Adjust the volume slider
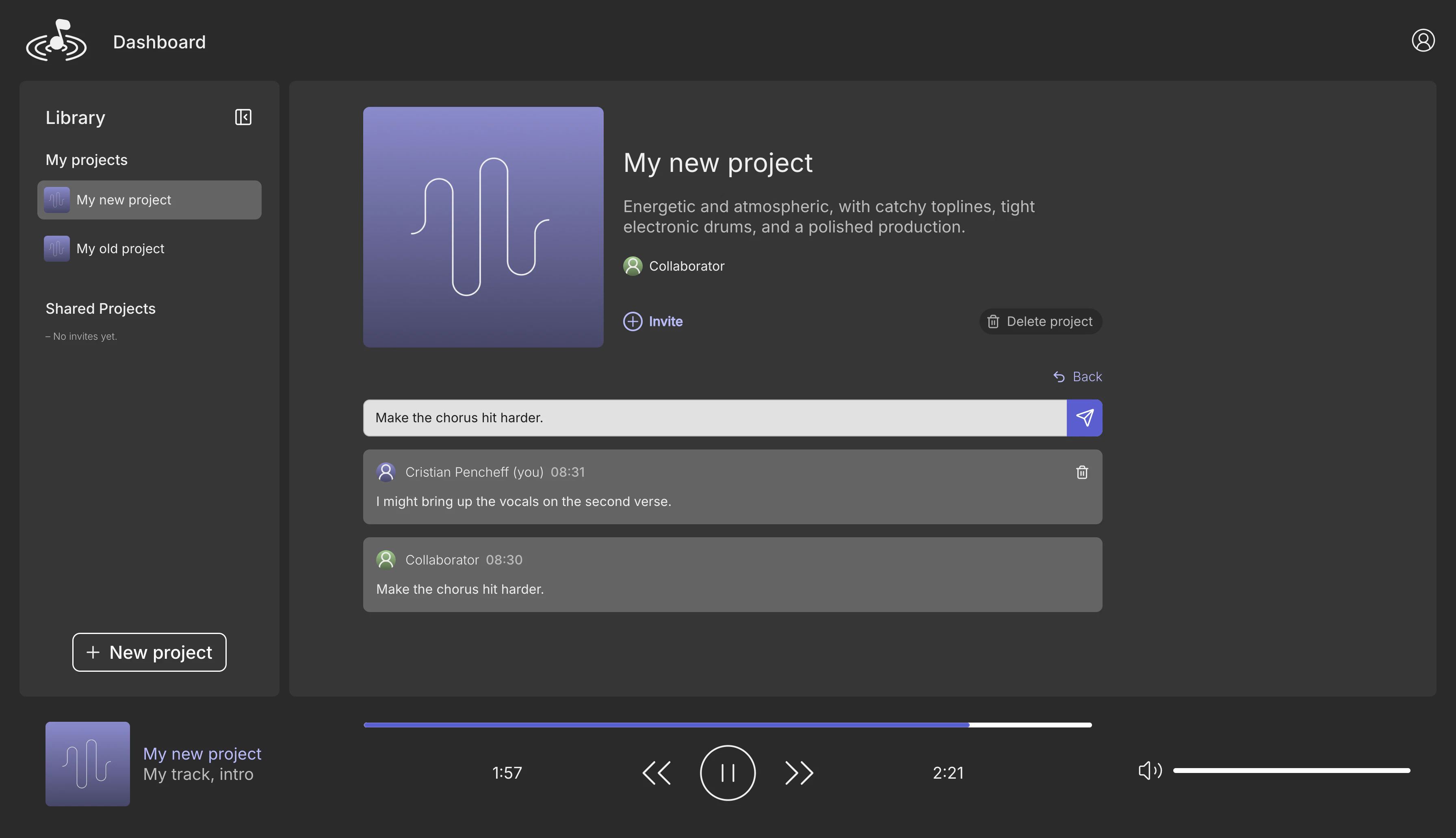 (1291, 770)
